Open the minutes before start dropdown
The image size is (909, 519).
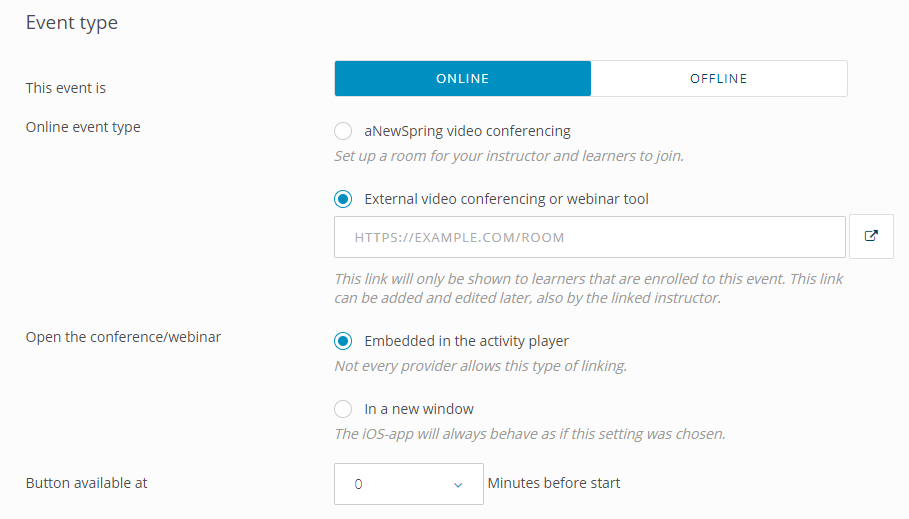409,484
